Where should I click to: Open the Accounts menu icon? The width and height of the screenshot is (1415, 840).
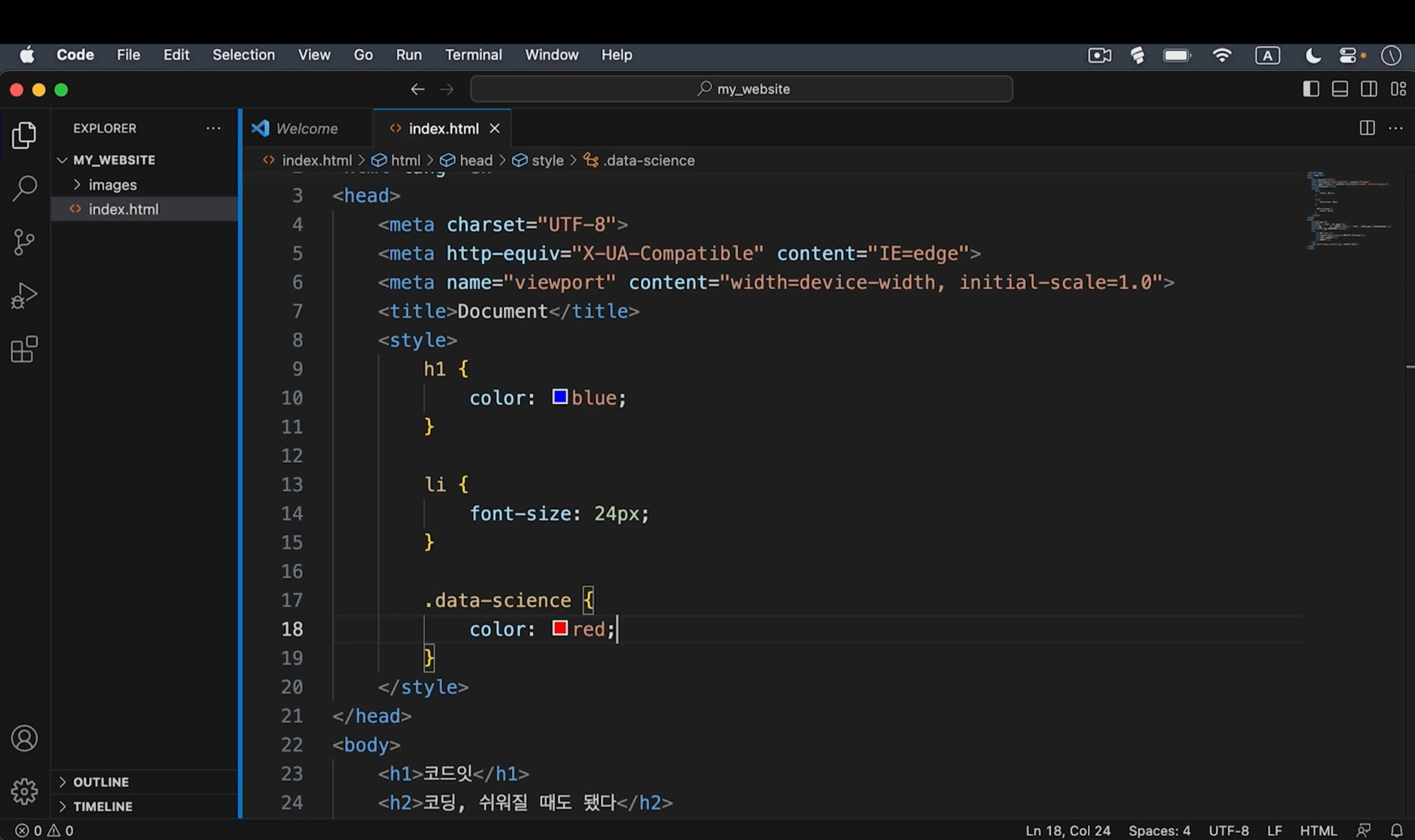pyautogui.click(x=24, y=738)
